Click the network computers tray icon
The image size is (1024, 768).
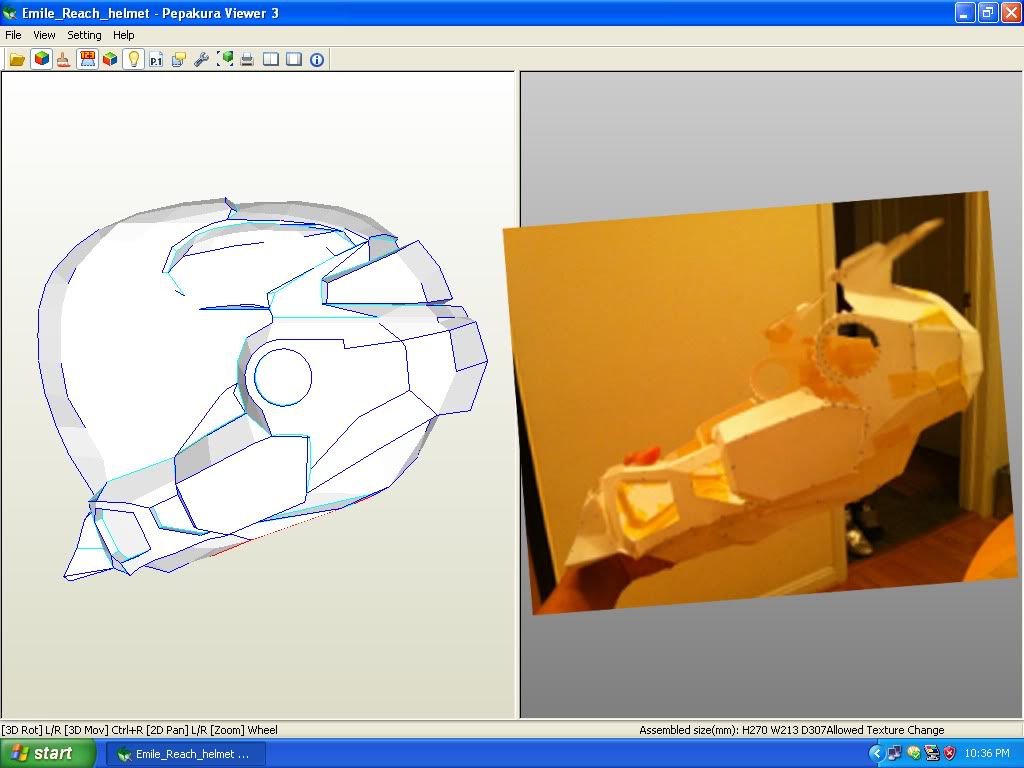click(894, 754)
